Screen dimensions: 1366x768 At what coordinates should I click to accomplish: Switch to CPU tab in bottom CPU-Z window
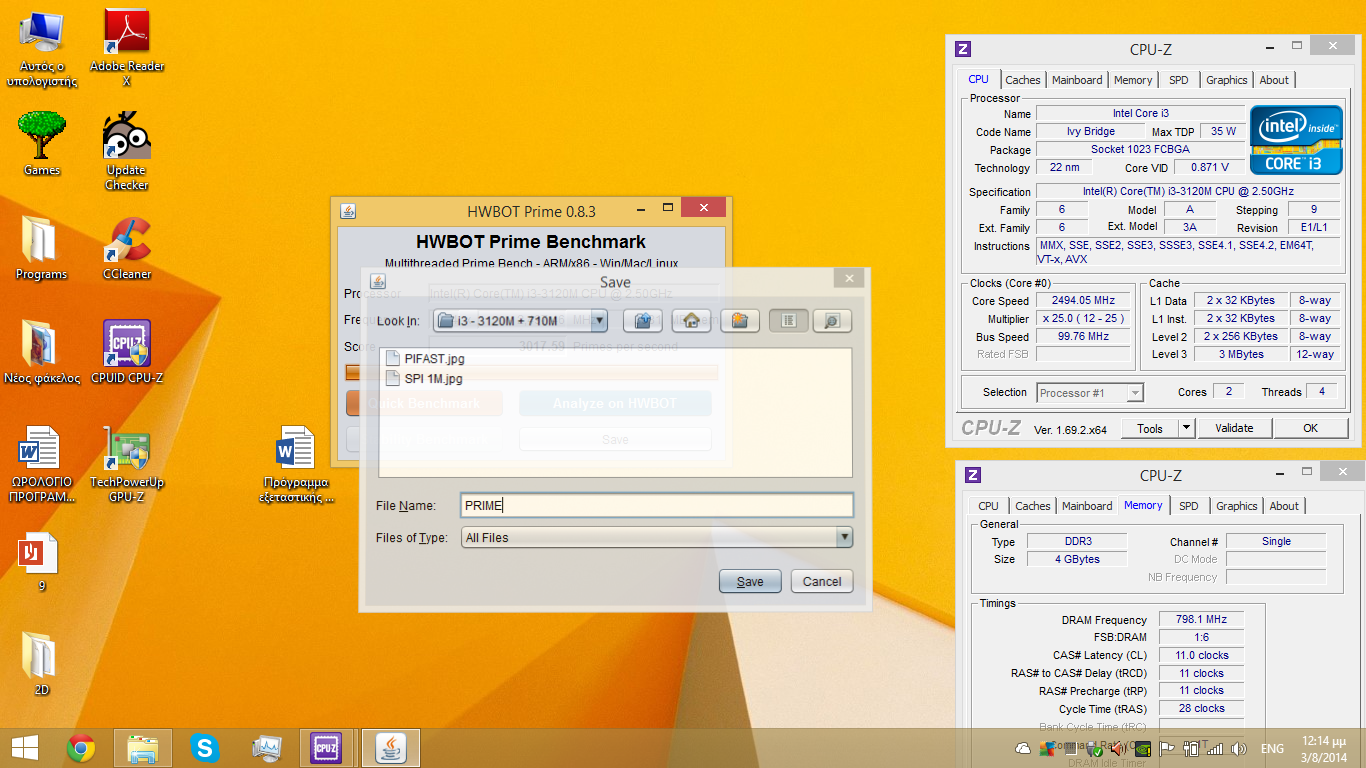point(988,506)
